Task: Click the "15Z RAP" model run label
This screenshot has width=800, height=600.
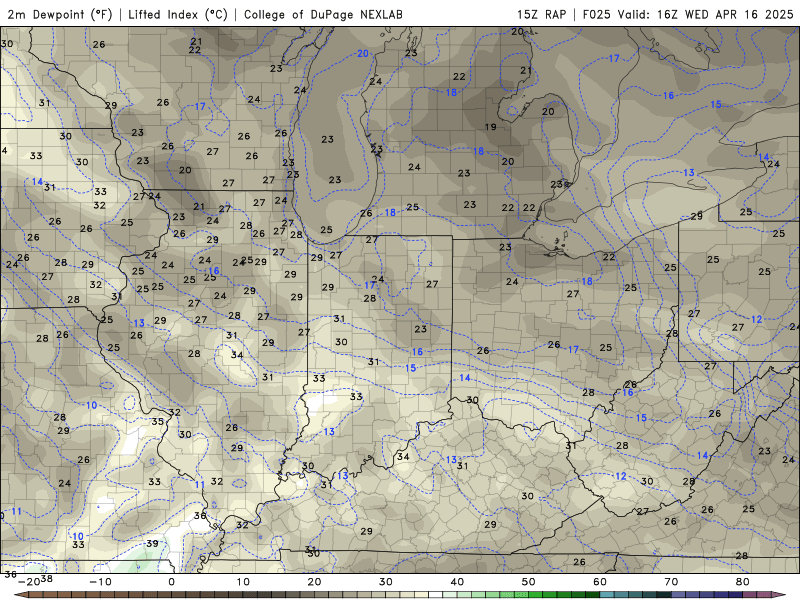Action: click(541, 14)
